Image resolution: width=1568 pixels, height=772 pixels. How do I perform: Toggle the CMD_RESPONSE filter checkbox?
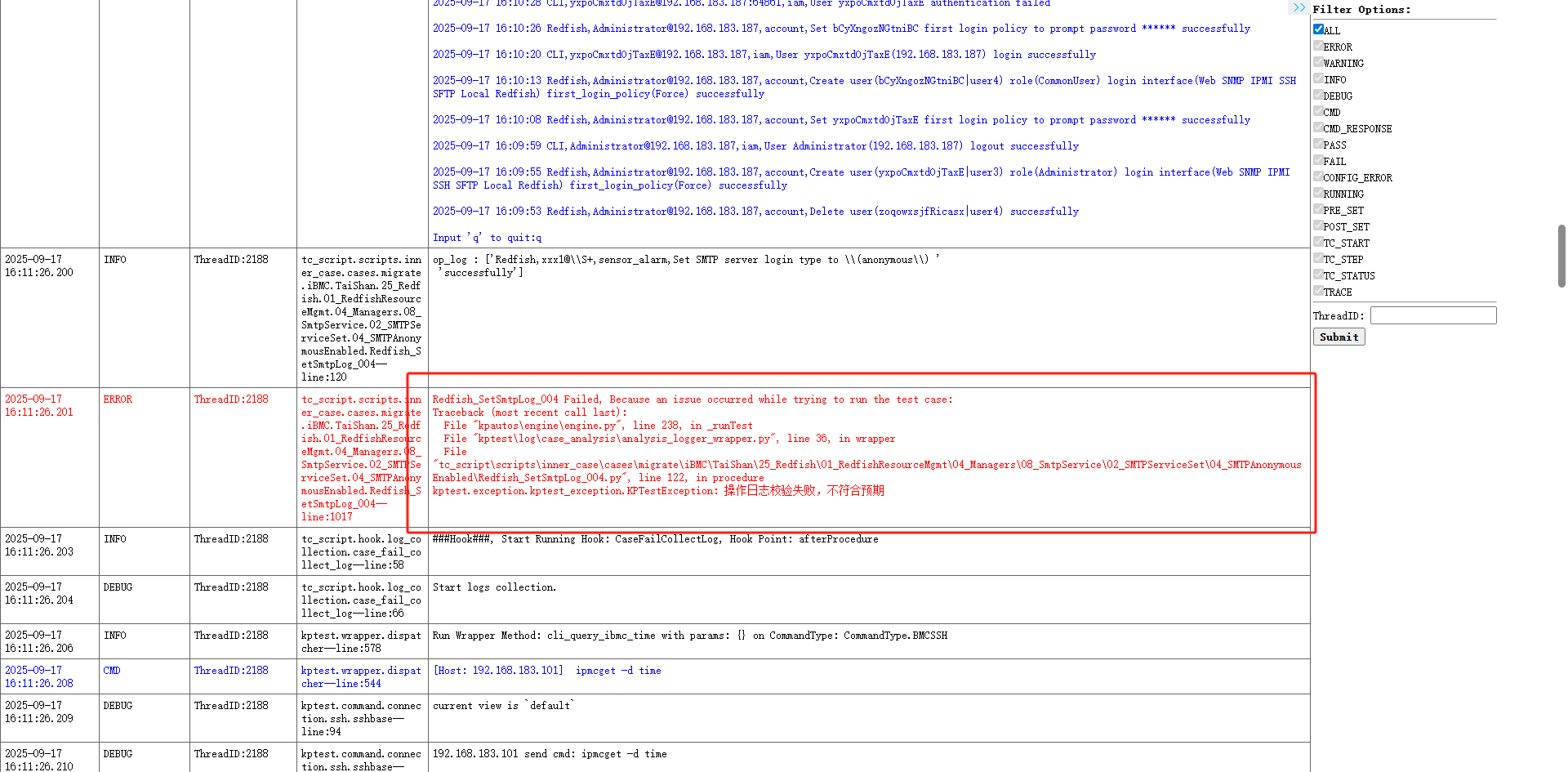coord(1318,127)
